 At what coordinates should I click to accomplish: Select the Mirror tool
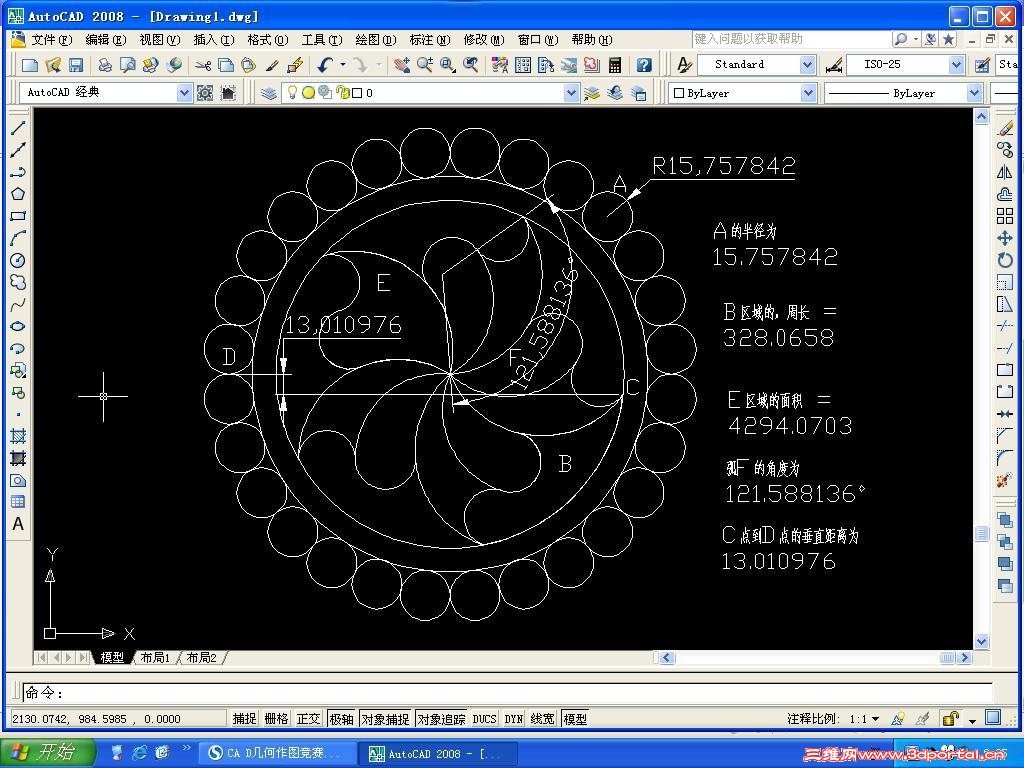1005,172
